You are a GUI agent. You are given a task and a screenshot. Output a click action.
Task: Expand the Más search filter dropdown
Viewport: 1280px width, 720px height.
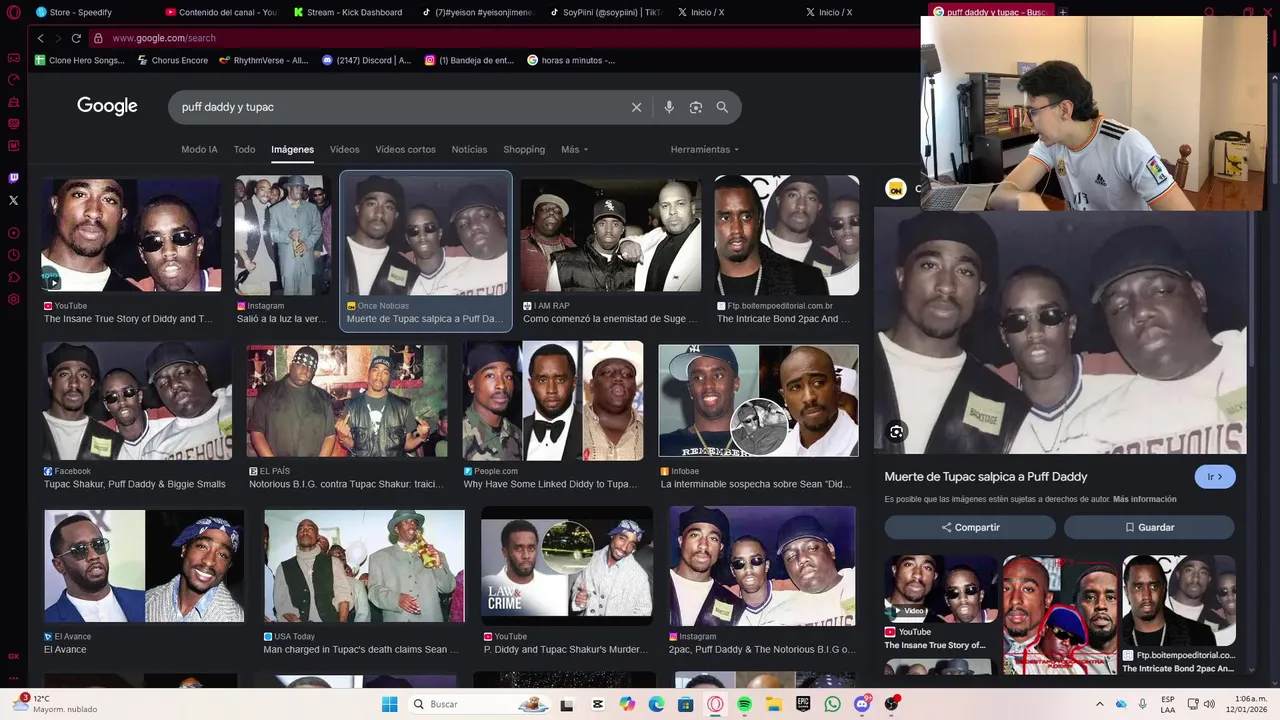point(574,149)
